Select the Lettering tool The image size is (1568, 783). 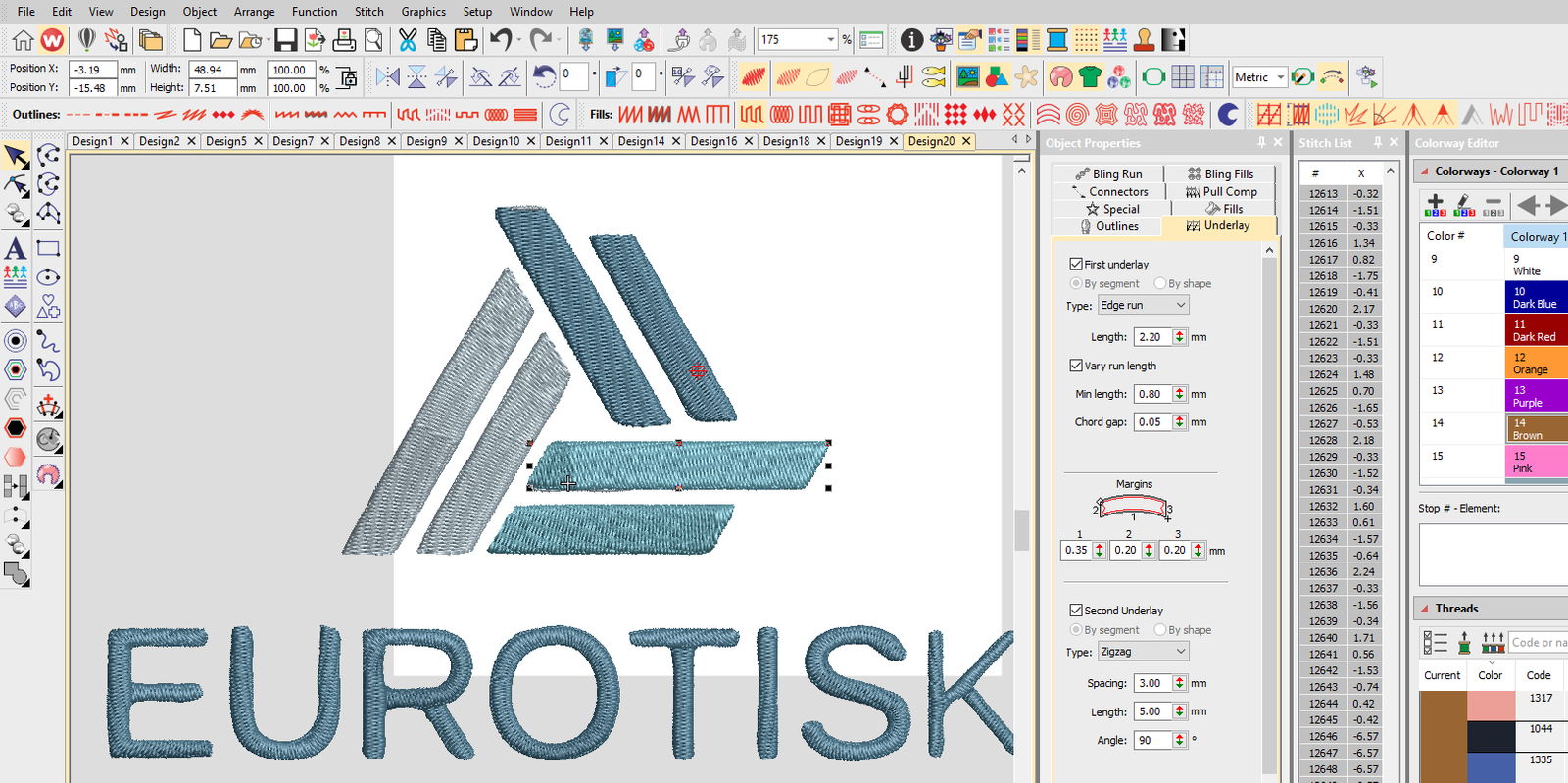point(16,248)
